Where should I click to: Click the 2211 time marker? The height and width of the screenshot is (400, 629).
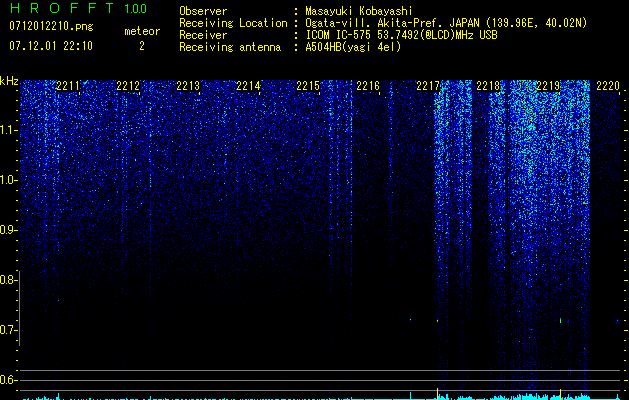tap(68, 86)
